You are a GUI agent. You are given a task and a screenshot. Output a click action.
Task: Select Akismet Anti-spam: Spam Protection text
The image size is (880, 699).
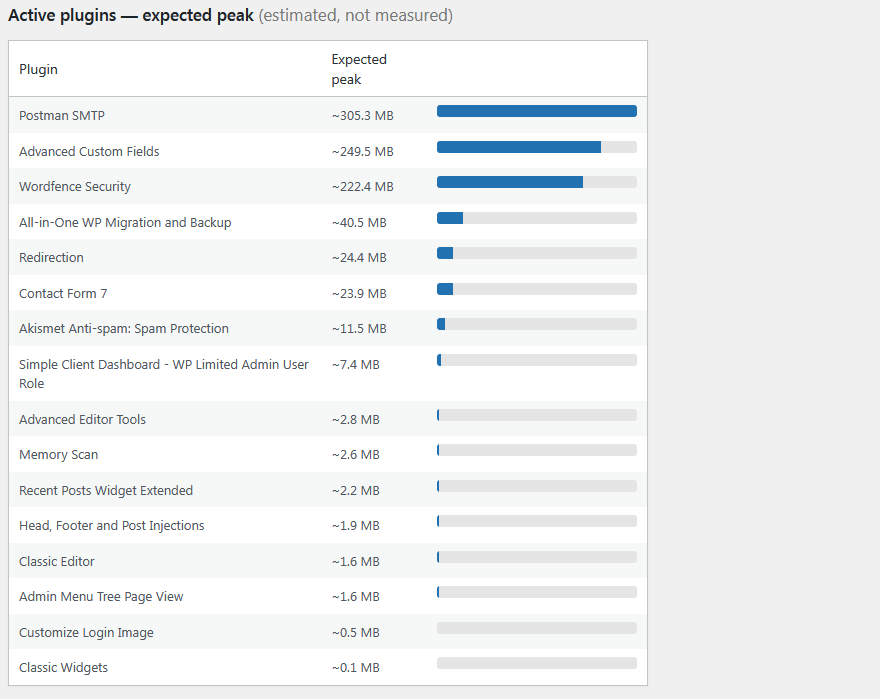(124, 328)
